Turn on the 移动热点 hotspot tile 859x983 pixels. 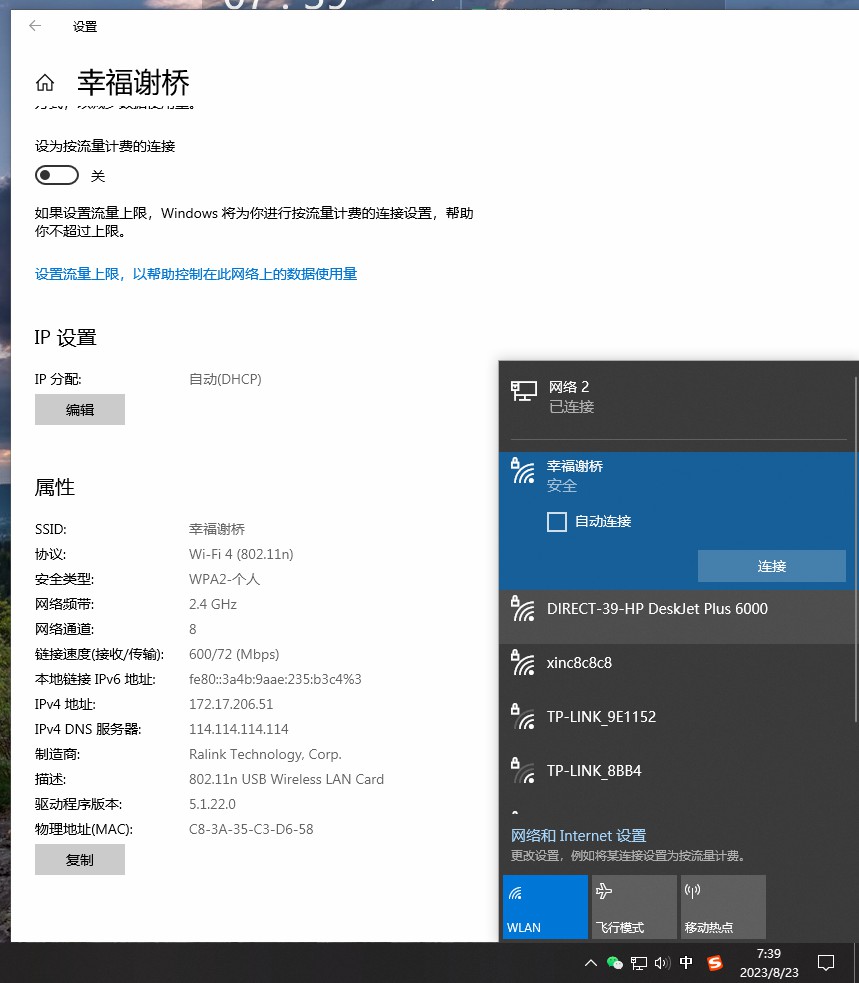pos(723,907)
